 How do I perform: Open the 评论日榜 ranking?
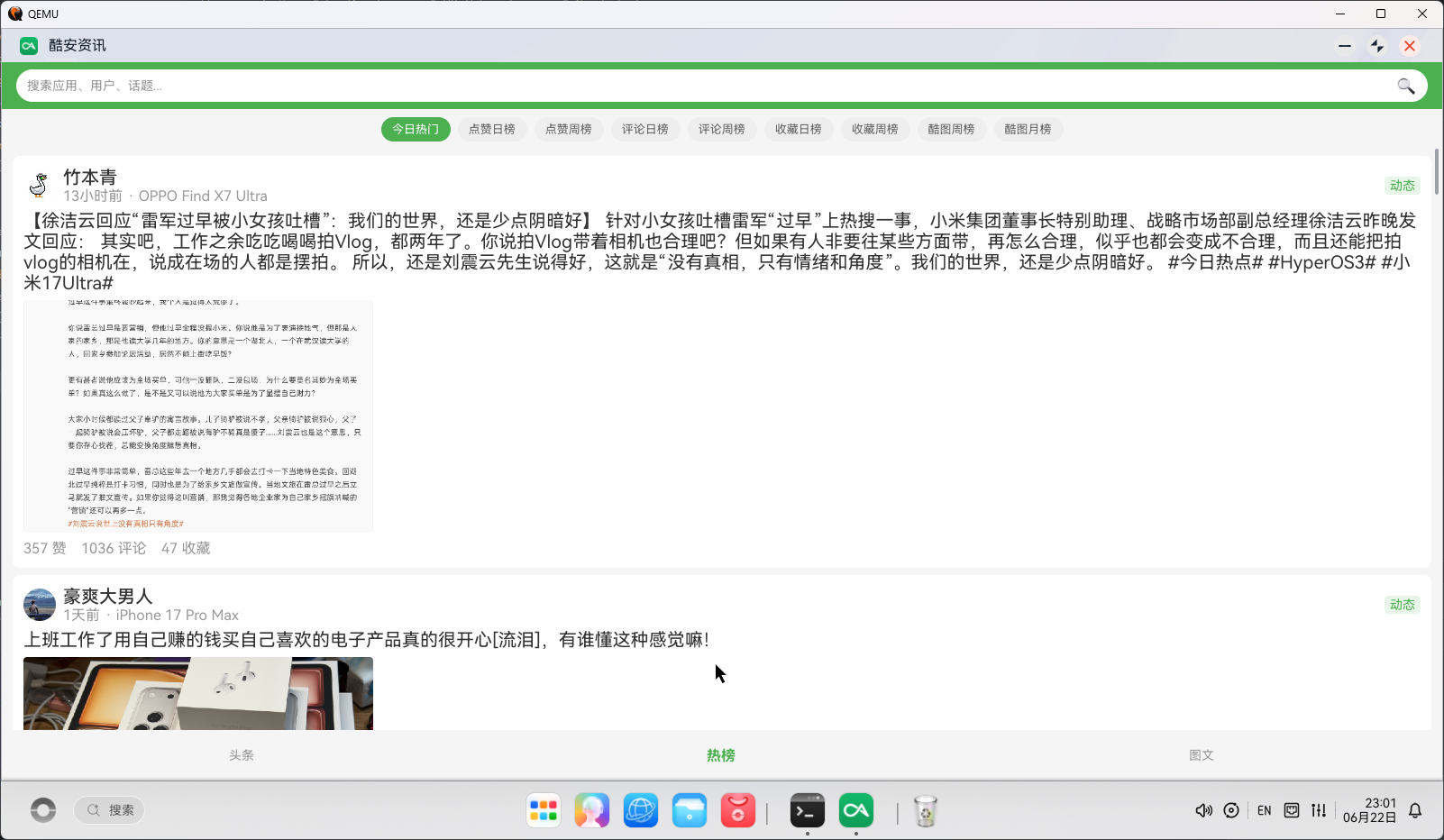645,129
